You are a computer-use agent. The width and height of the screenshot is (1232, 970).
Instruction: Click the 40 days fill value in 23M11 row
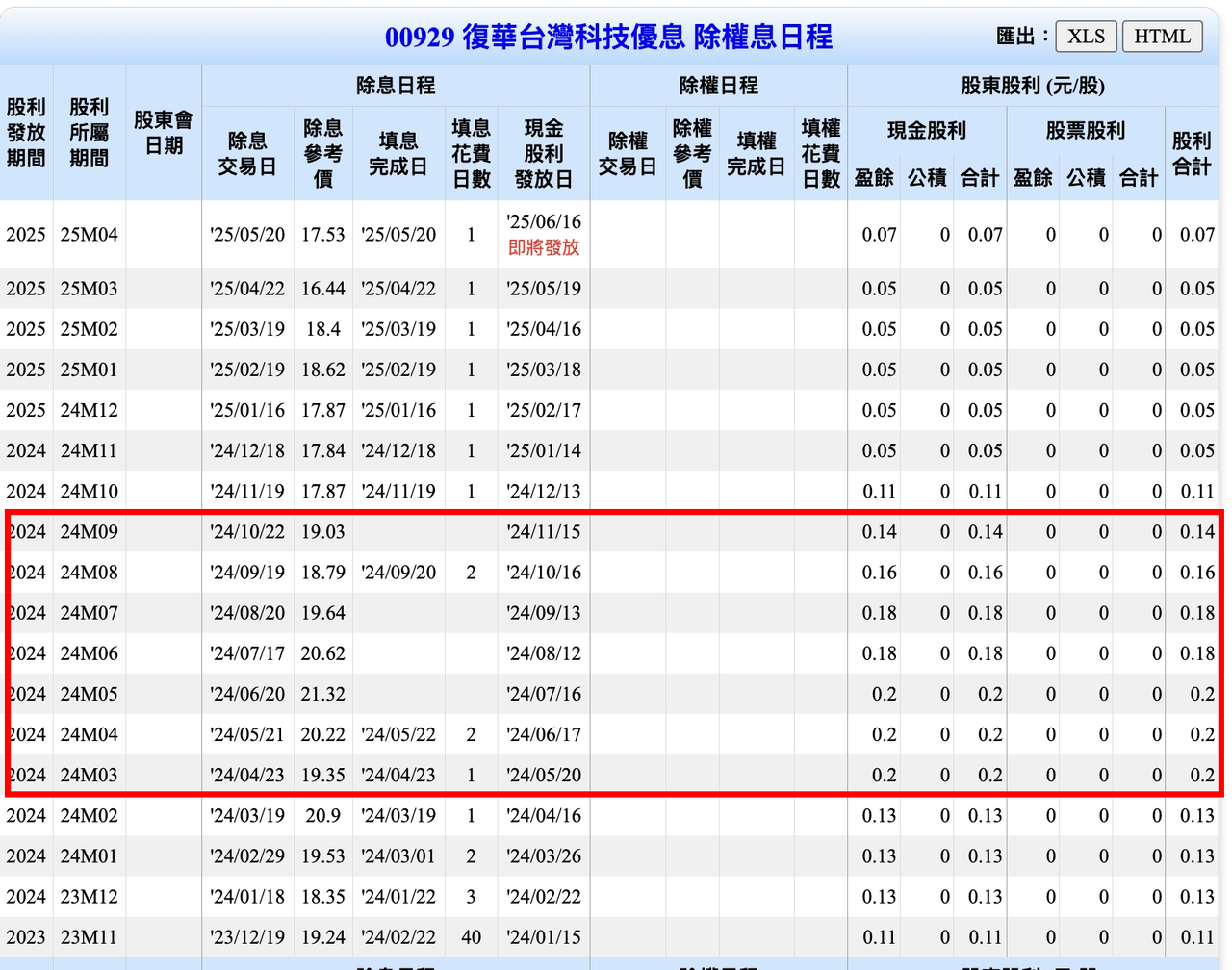point(471,936)
